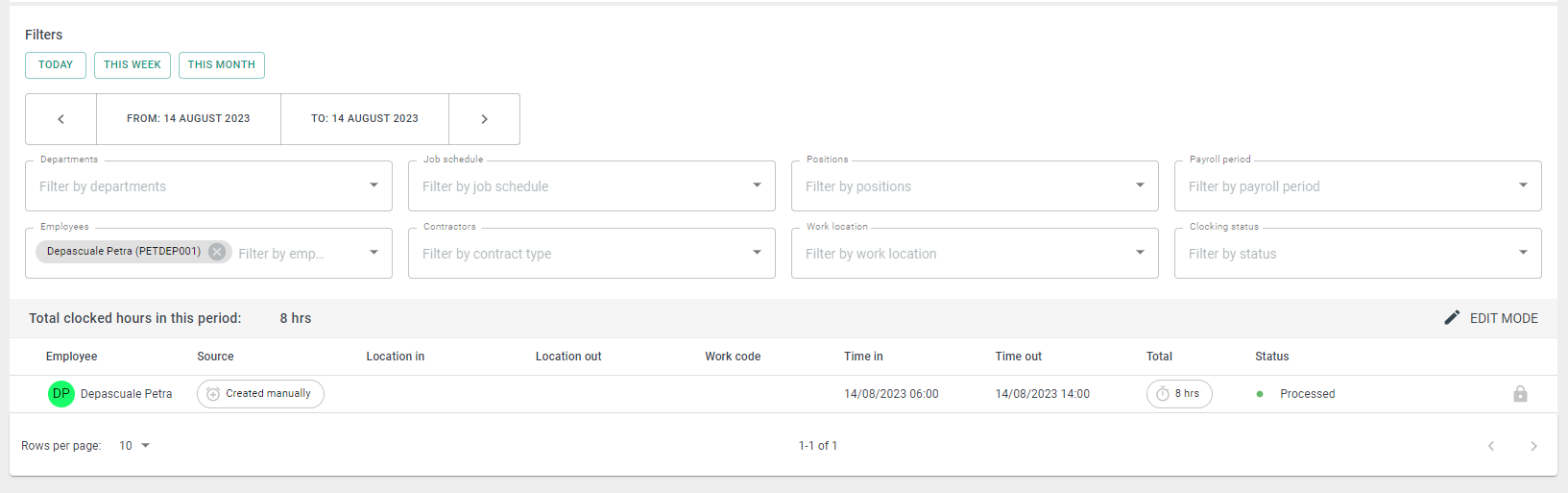Open the Departments filter dropdown
The height and width of the screenshot is (493, 1568).
click(x=208, y=186)
